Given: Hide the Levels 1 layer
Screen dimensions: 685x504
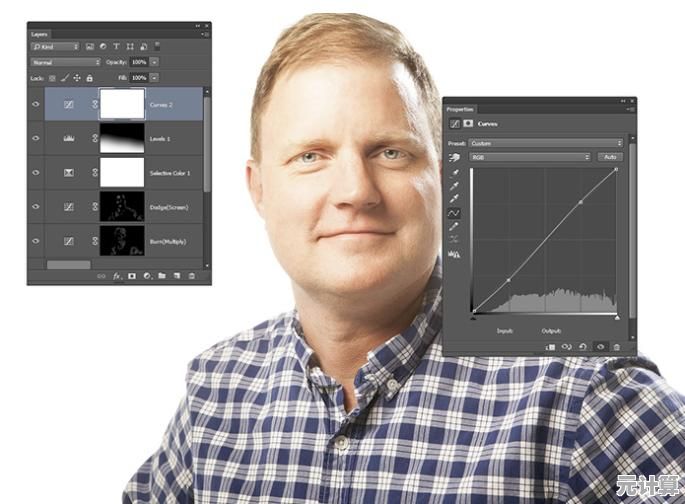Looking at the screenshot, I should (x=36, y=138).
